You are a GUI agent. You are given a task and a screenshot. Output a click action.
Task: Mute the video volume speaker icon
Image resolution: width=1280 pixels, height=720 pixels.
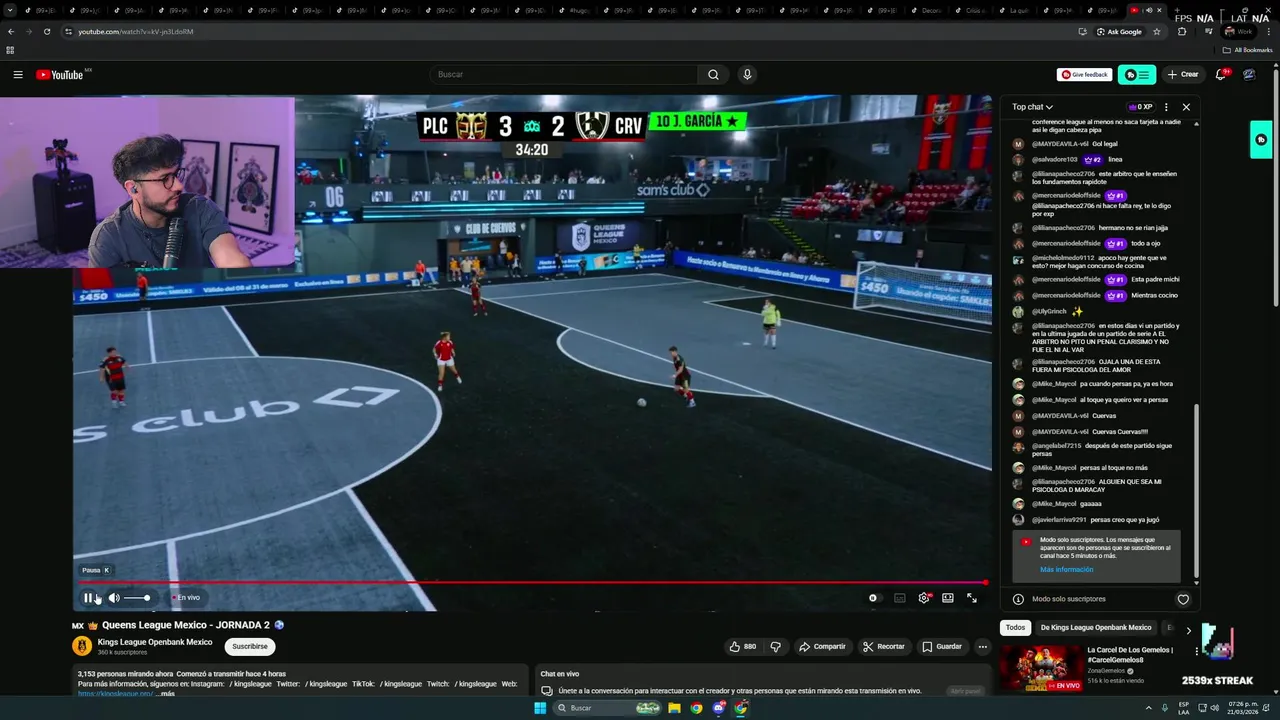(114, 598)
